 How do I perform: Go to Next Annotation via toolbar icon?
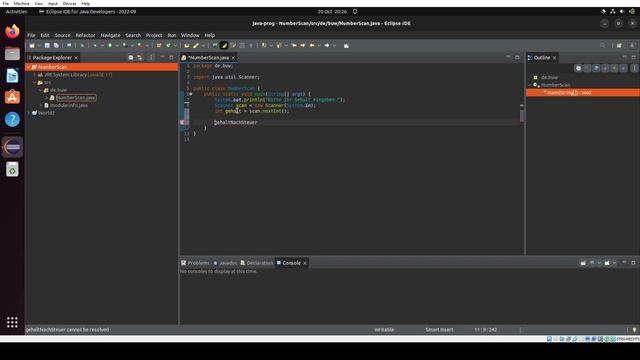tap(264, 46)
